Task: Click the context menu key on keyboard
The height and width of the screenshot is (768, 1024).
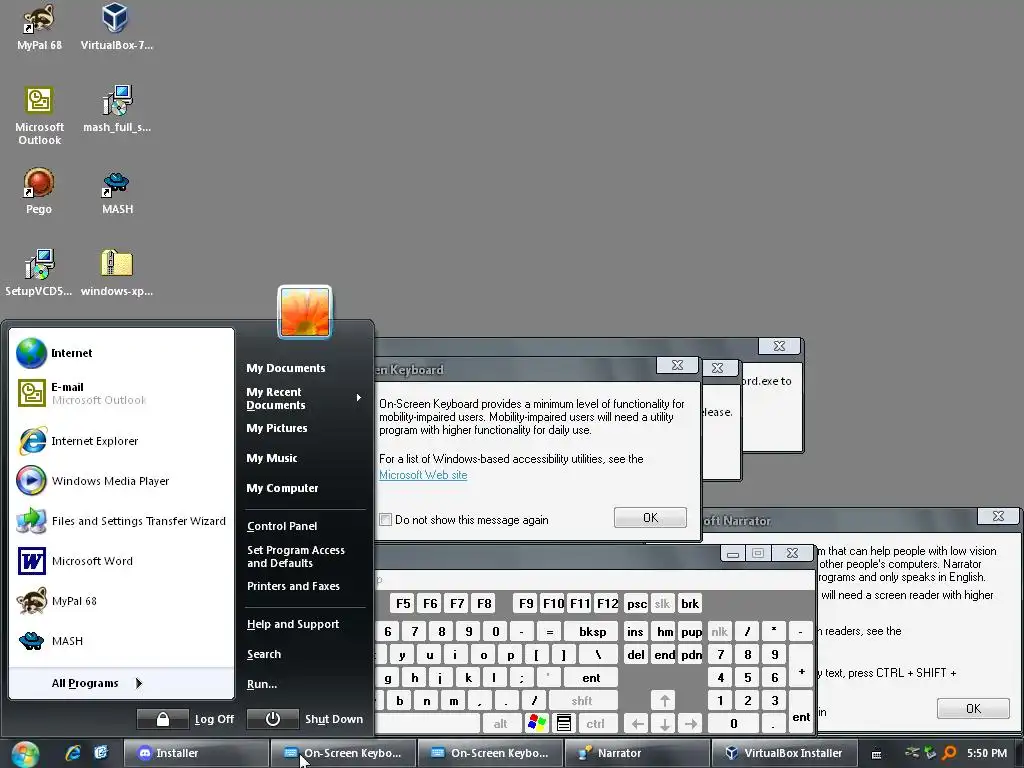Action: (x=564, y=724)
